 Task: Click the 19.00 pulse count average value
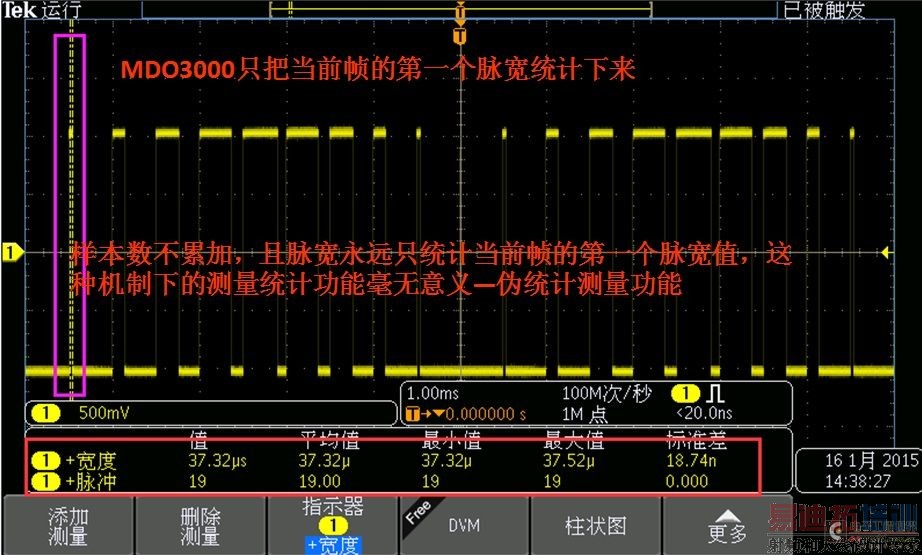[319, 482]
